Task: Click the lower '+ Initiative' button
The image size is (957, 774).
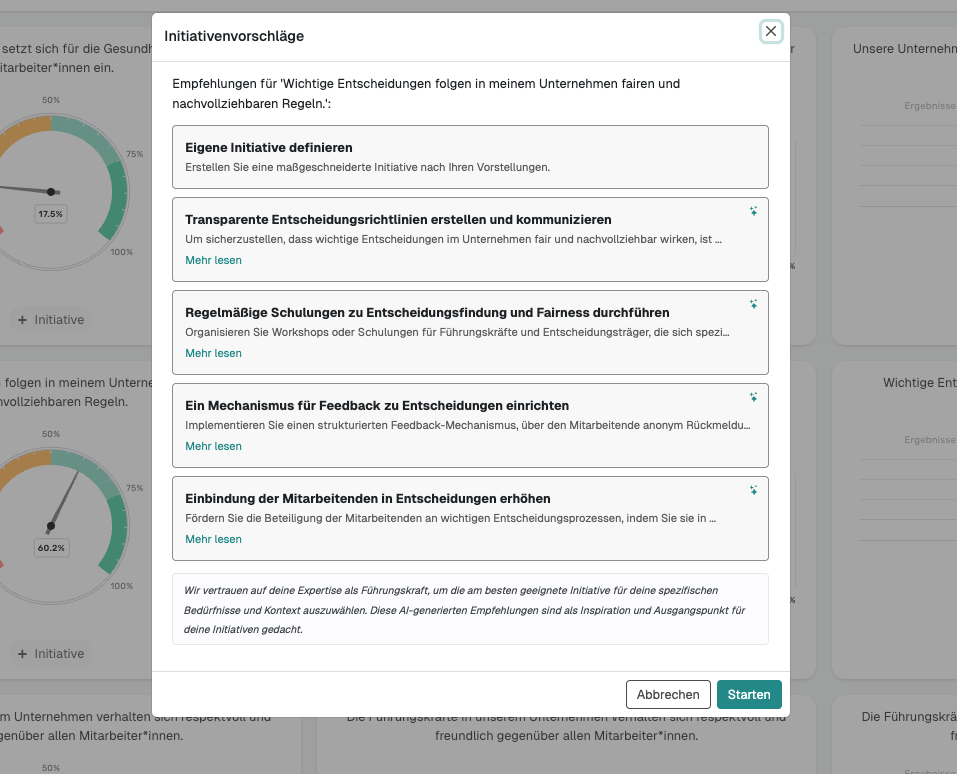Action: coord(50,654)
